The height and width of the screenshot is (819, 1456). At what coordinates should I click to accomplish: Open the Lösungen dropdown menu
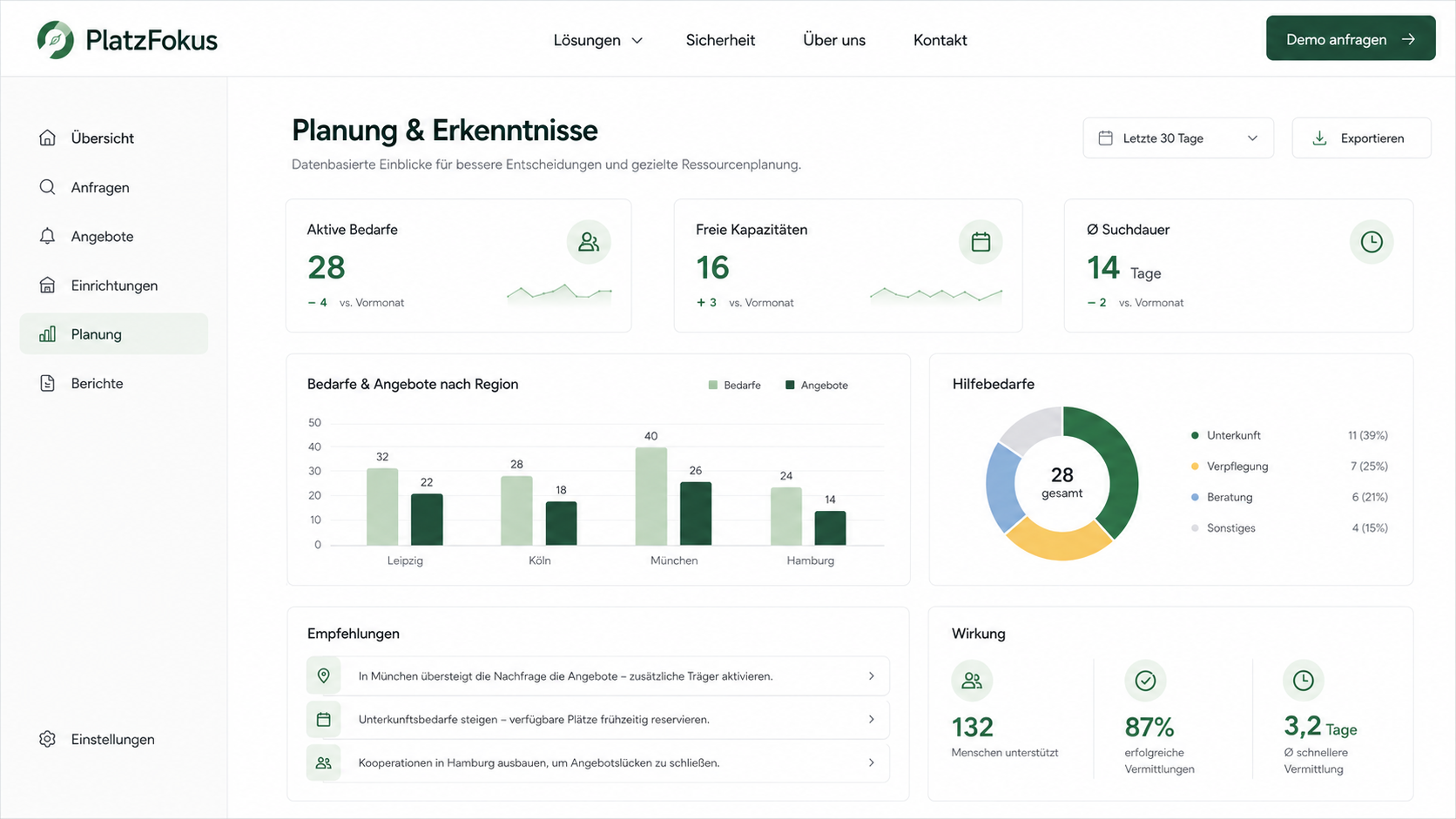click(598, 40)
